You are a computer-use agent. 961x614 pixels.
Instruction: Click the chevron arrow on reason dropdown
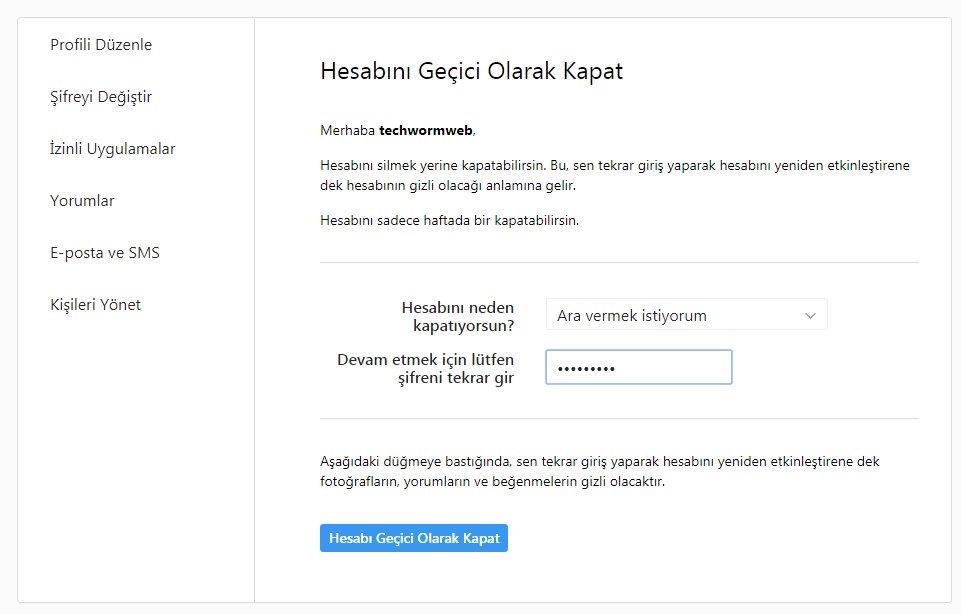[810, 316]
